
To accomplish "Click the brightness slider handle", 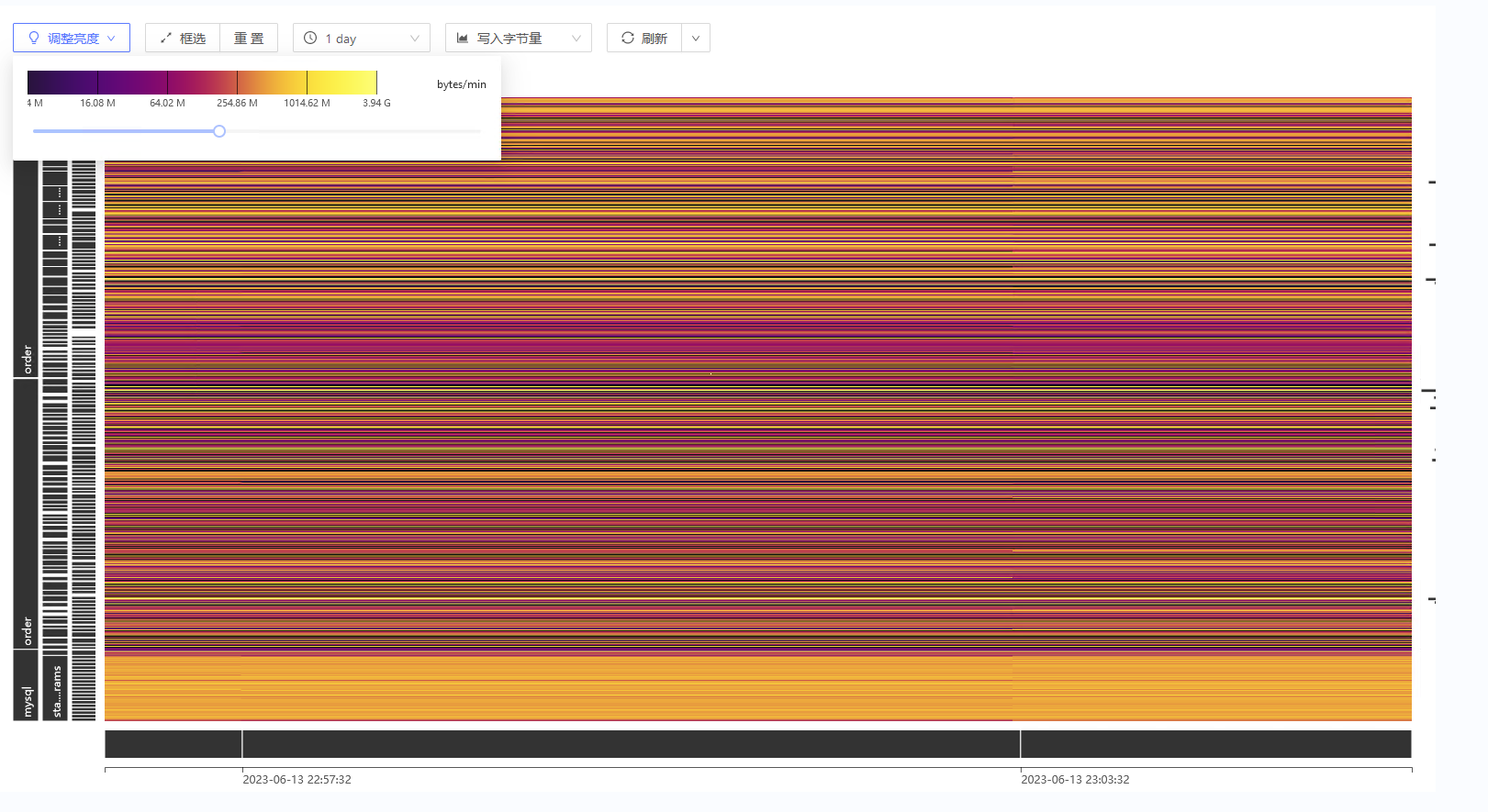I will [x=219, y=131].
